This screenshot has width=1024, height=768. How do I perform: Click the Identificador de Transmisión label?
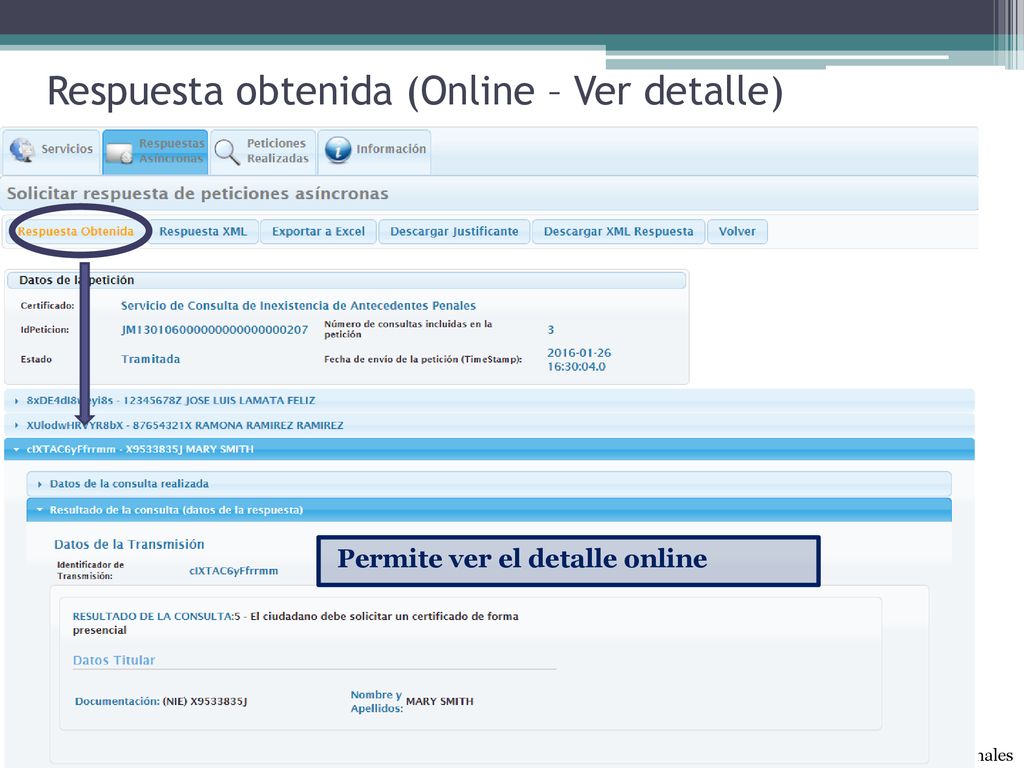point(91,570)
